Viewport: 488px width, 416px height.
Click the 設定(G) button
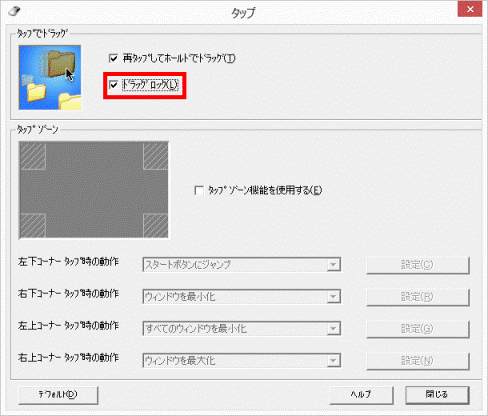click(x=418, y=329)
